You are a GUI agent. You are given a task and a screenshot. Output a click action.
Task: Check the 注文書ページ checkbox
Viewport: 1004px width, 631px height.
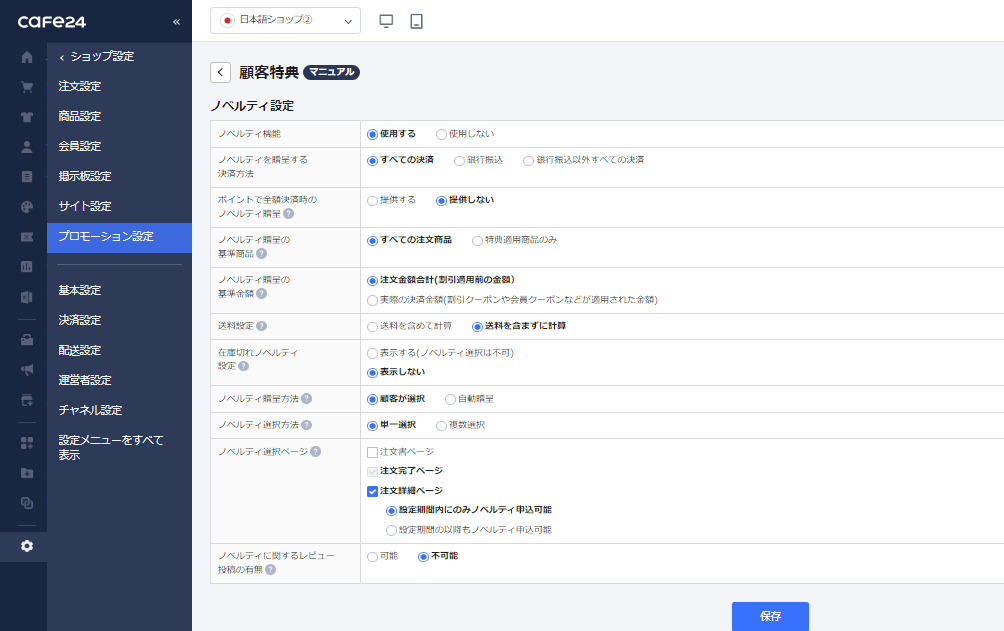tap(372, 452)
